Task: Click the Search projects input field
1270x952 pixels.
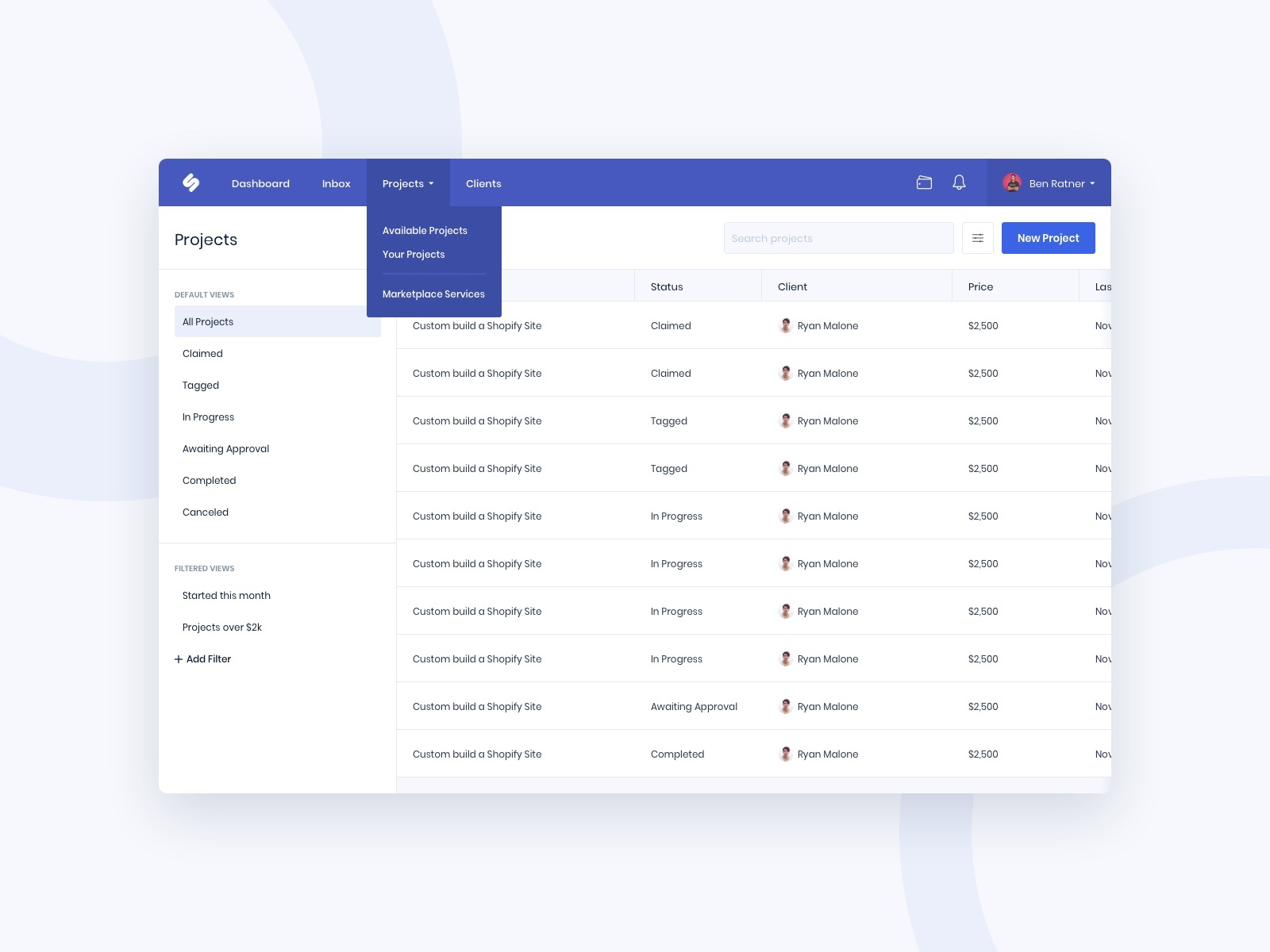Action: point(838,238)
